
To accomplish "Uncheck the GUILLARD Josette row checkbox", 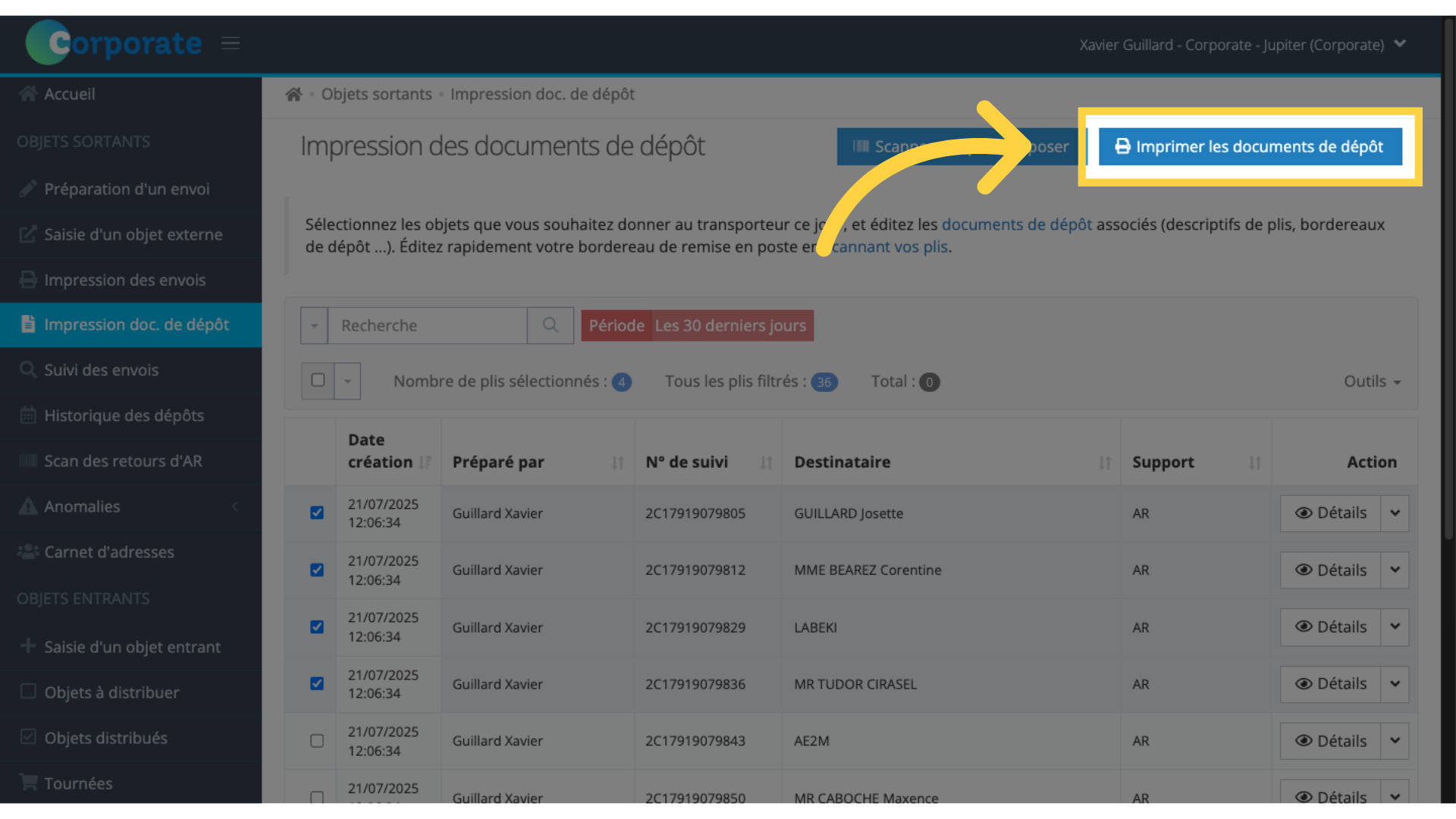I will tap(317, 513).
